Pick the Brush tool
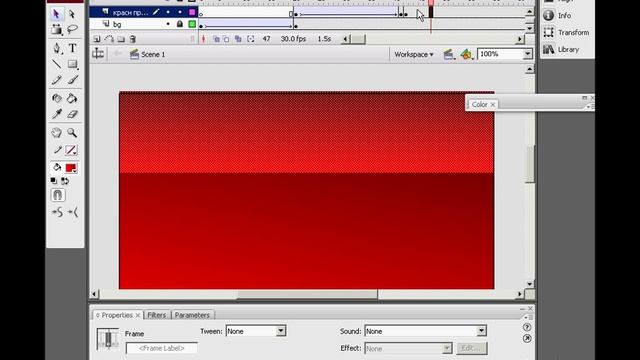The image size is (640, 360). click(72, 80)
